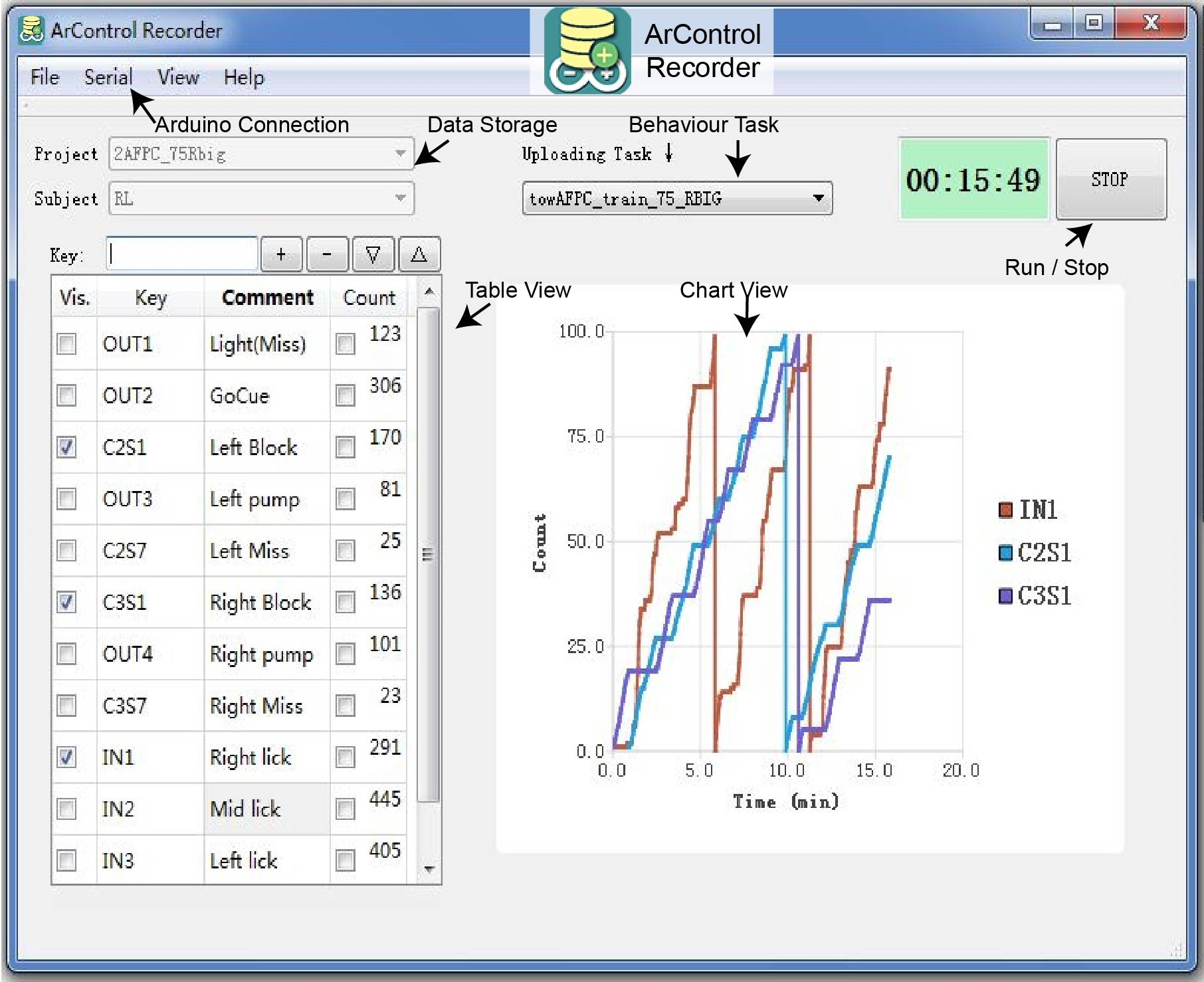Check the Count checkbox for Light(Miss)
1204x982 pixels.
tap(346, 344)
